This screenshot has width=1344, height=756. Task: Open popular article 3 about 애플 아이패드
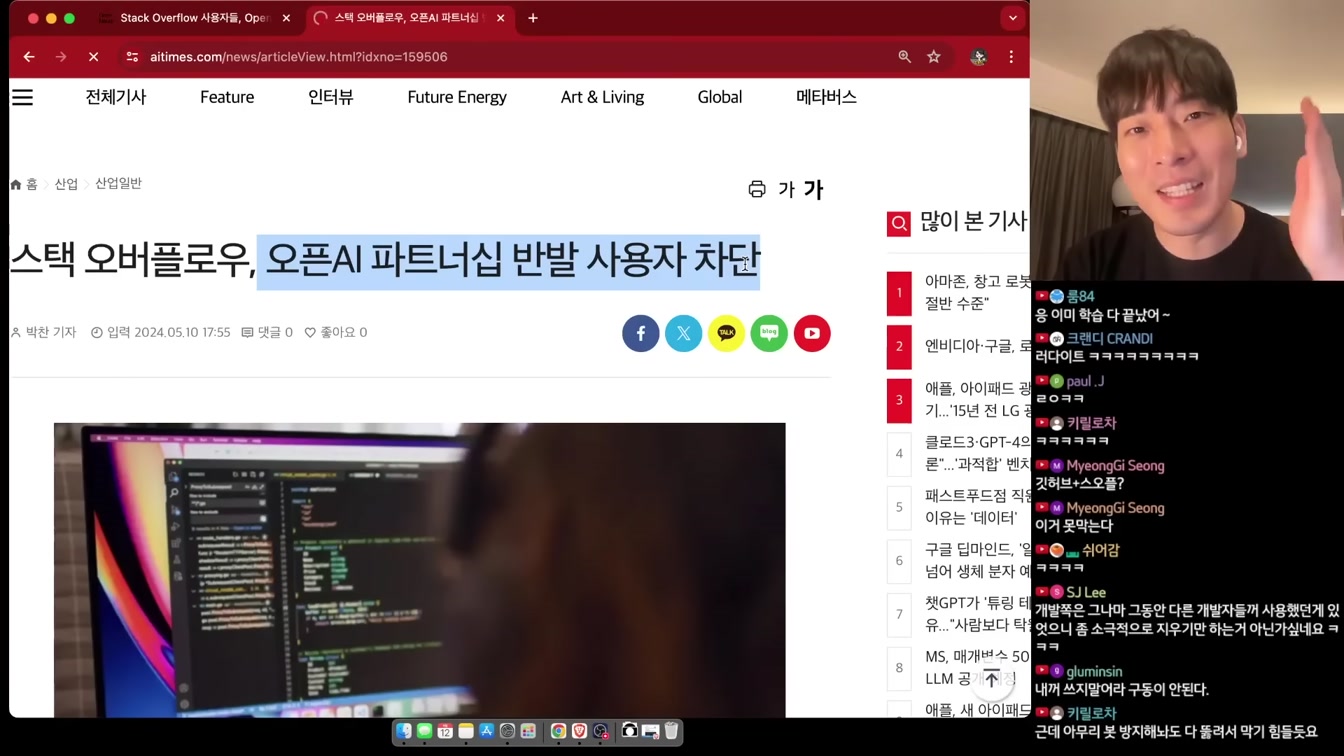[x=977, y=399]
